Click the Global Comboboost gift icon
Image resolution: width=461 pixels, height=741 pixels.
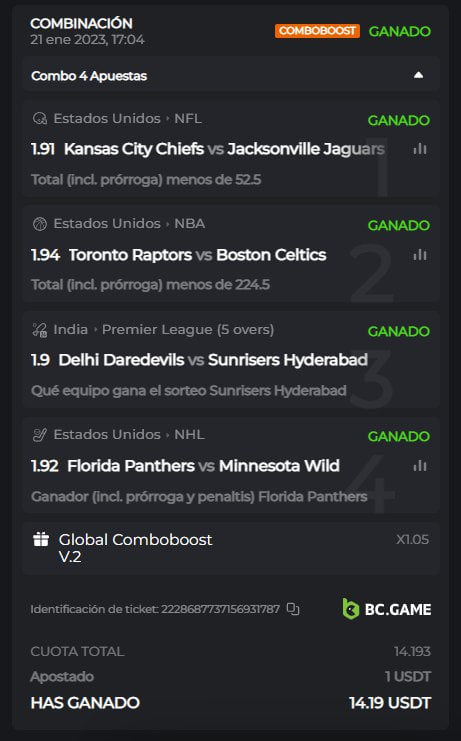click(x=41, y=539)
